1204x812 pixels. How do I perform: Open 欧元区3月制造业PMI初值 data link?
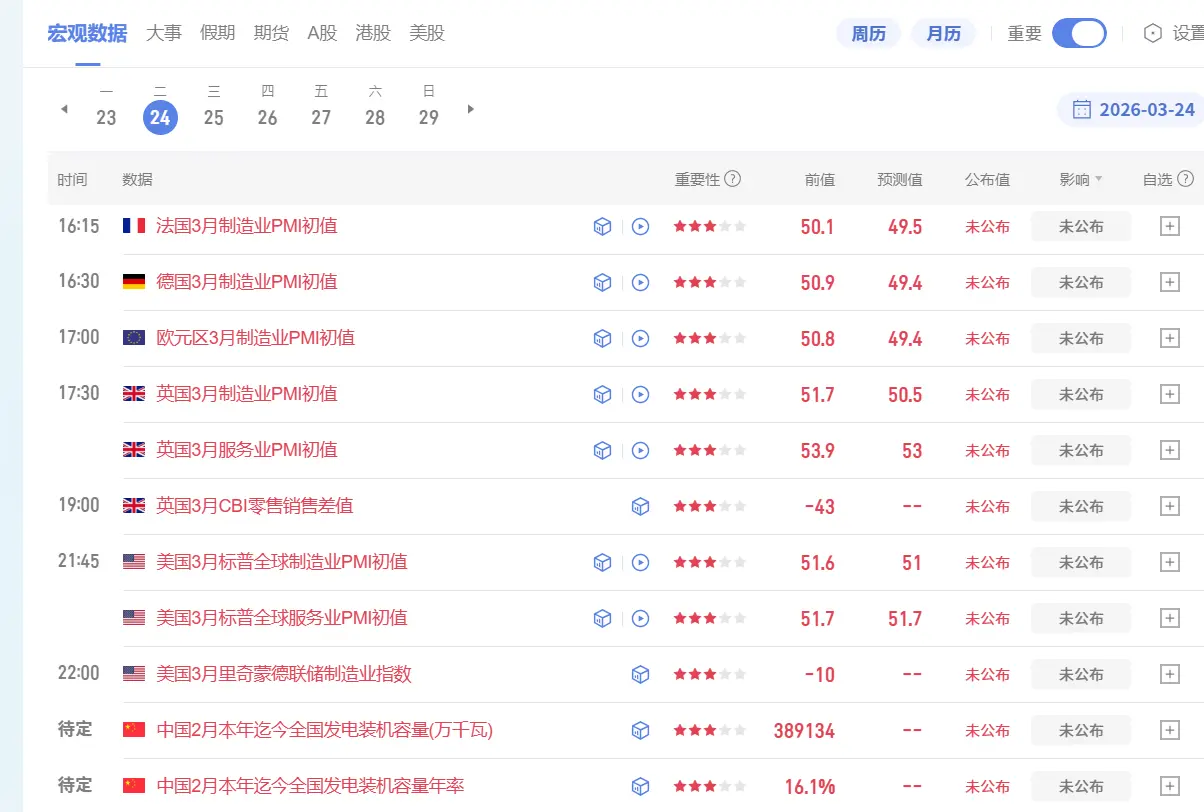pos(255,338)
